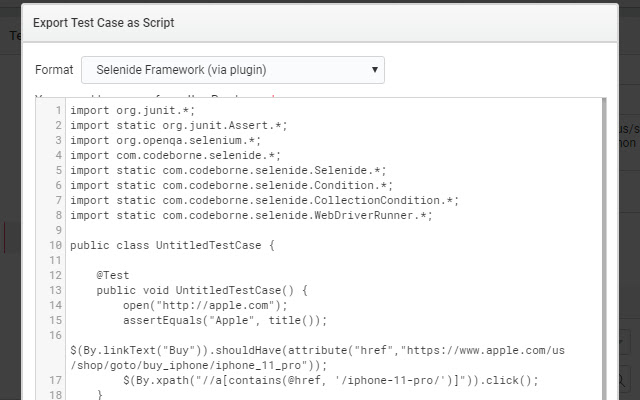This screenshot has height=400, width=640.
Task: Click the import static Selenide.* line
Action: 228,170
